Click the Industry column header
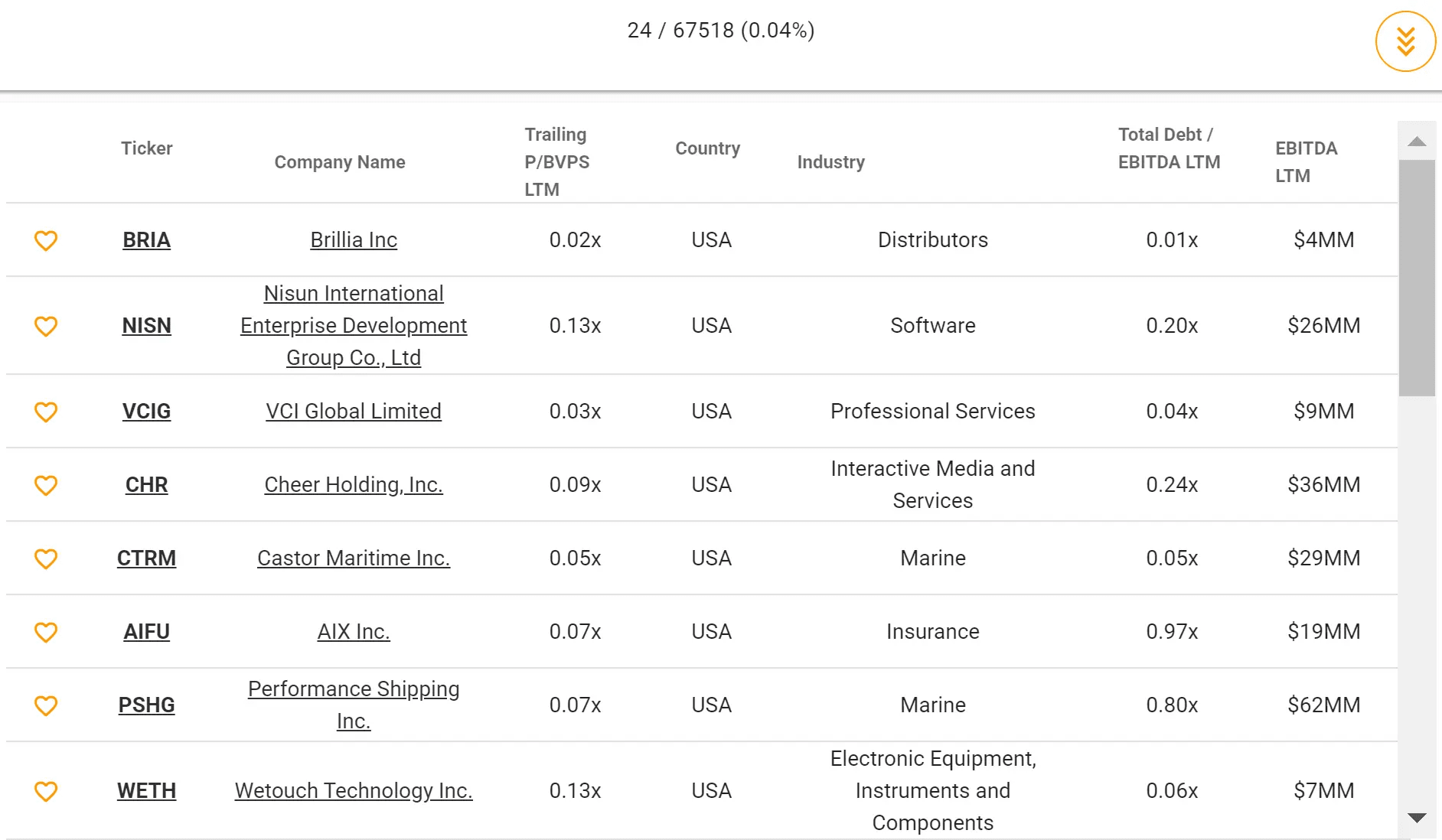Screen dimensions: 1442x840 (x=830, y=162)
